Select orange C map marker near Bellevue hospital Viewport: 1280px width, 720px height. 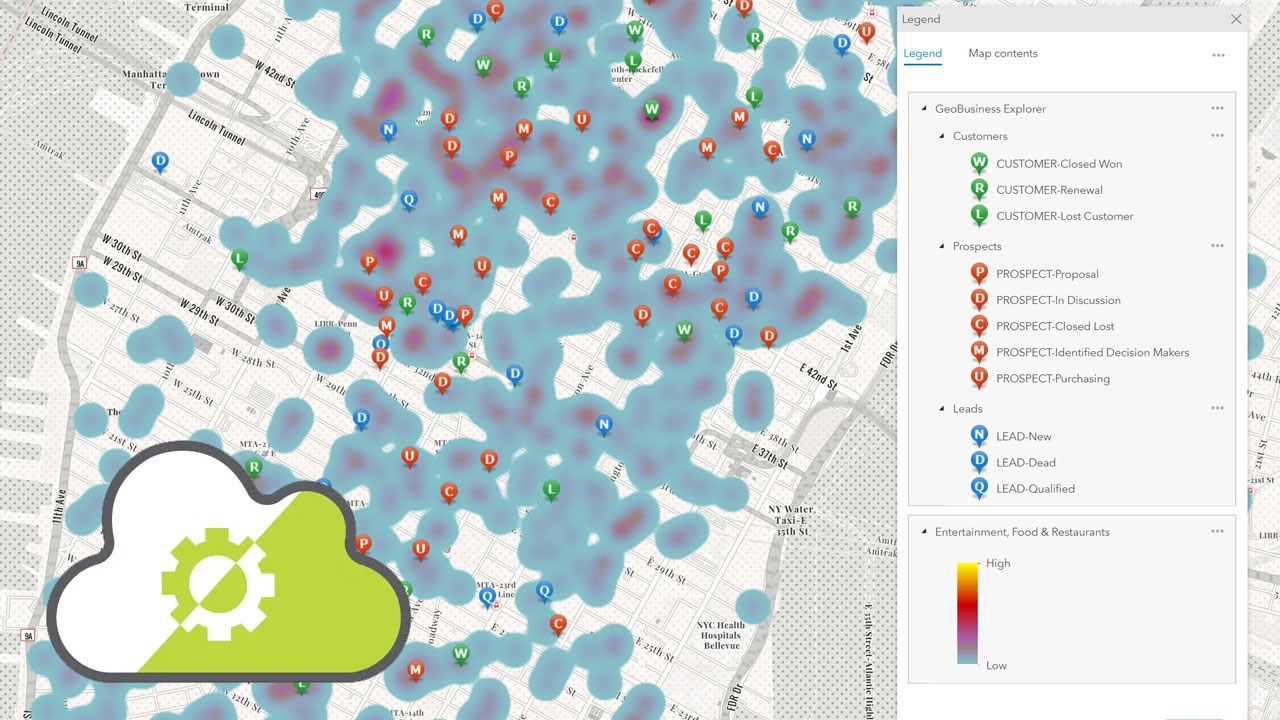click(558, 625)
